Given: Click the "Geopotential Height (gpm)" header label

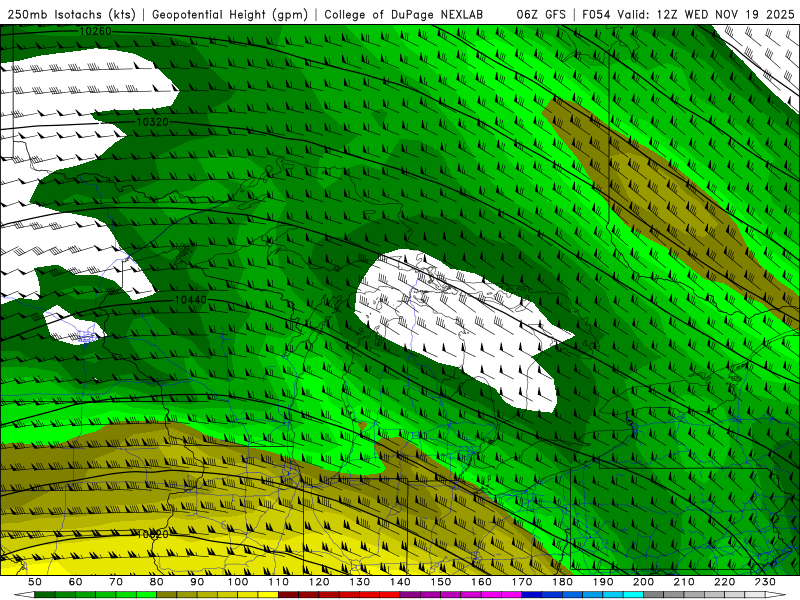Looking at the screenshot, I should (230, 15).
